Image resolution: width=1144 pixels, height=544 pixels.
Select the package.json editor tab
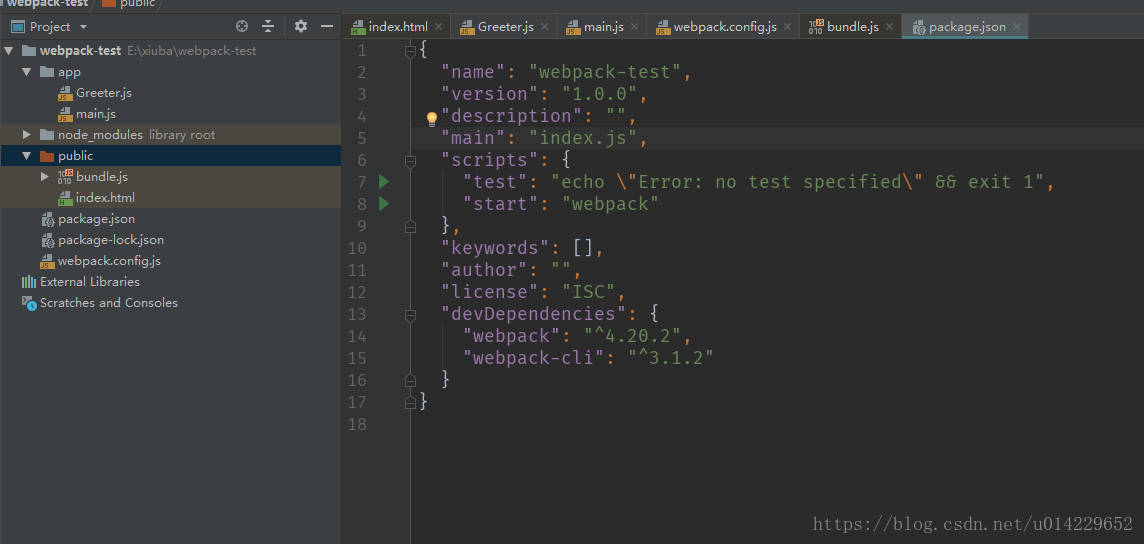(967, 27)
